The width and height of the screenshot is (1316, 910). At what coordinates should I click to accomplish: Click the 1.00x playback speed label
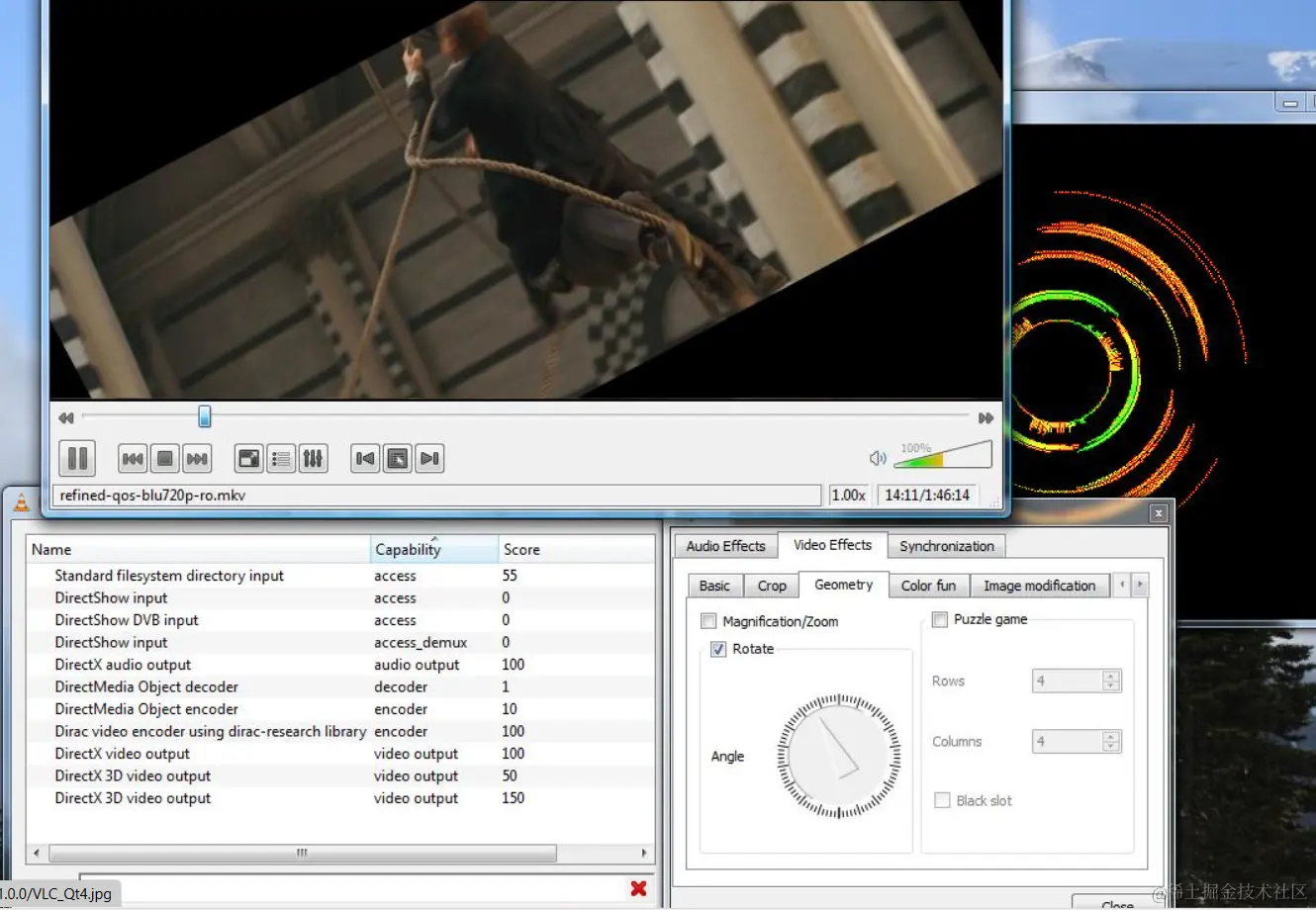click(x=849, y=495)
